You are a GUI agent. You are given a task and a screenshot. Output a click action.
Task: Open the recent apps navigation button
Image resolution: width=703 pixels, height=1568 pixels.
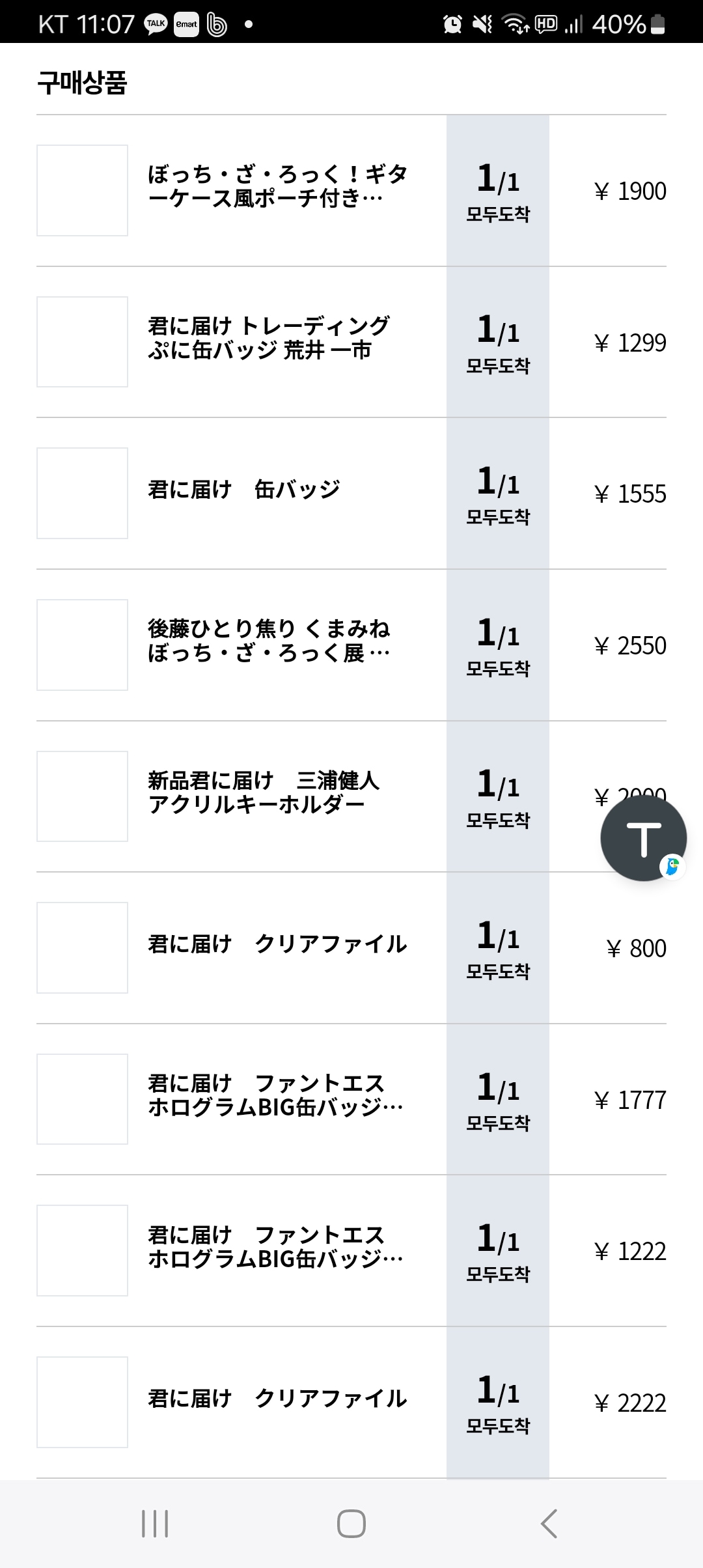click(155, 1524)
